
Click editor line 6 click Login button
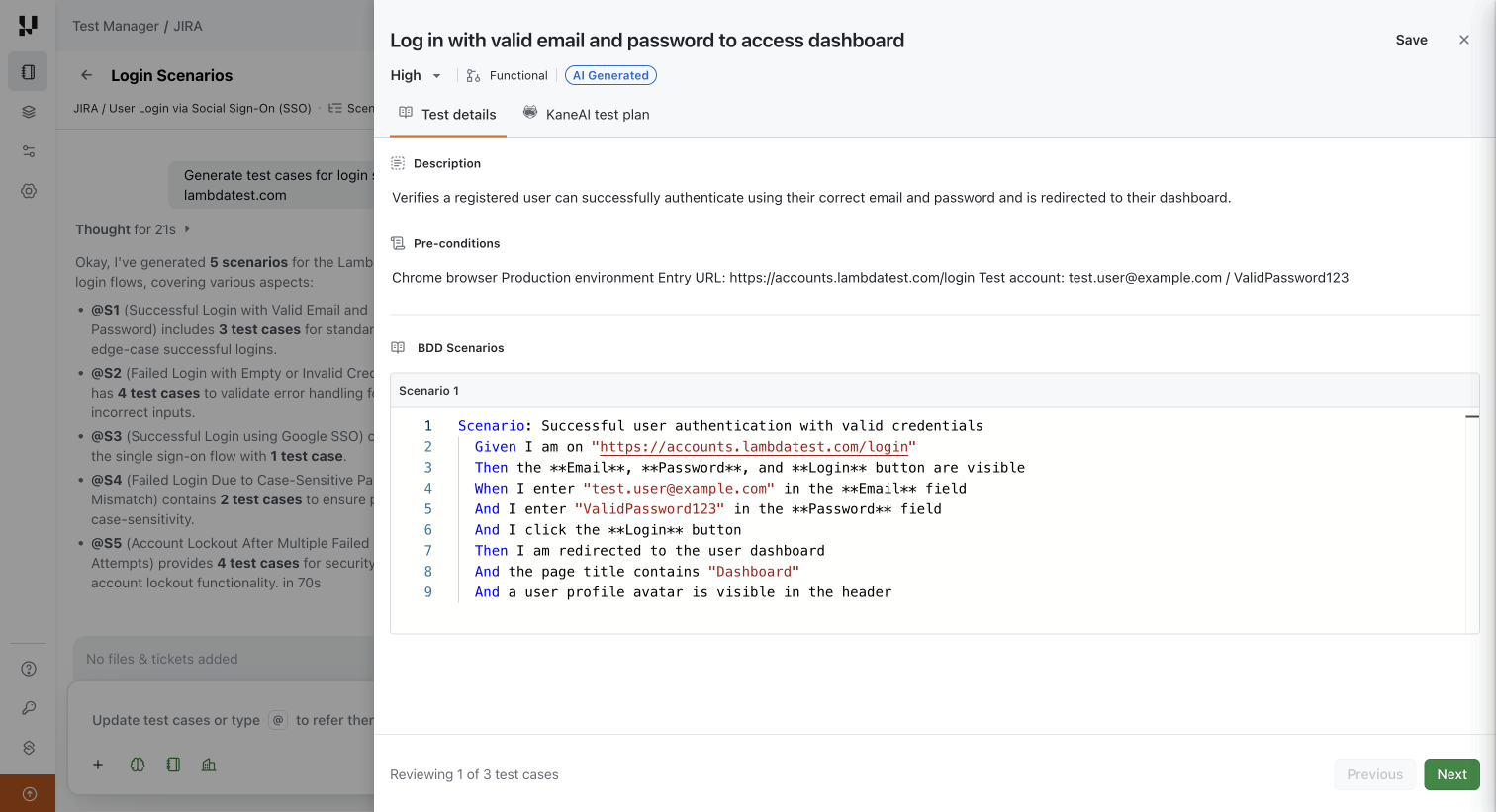coord(608,530)
